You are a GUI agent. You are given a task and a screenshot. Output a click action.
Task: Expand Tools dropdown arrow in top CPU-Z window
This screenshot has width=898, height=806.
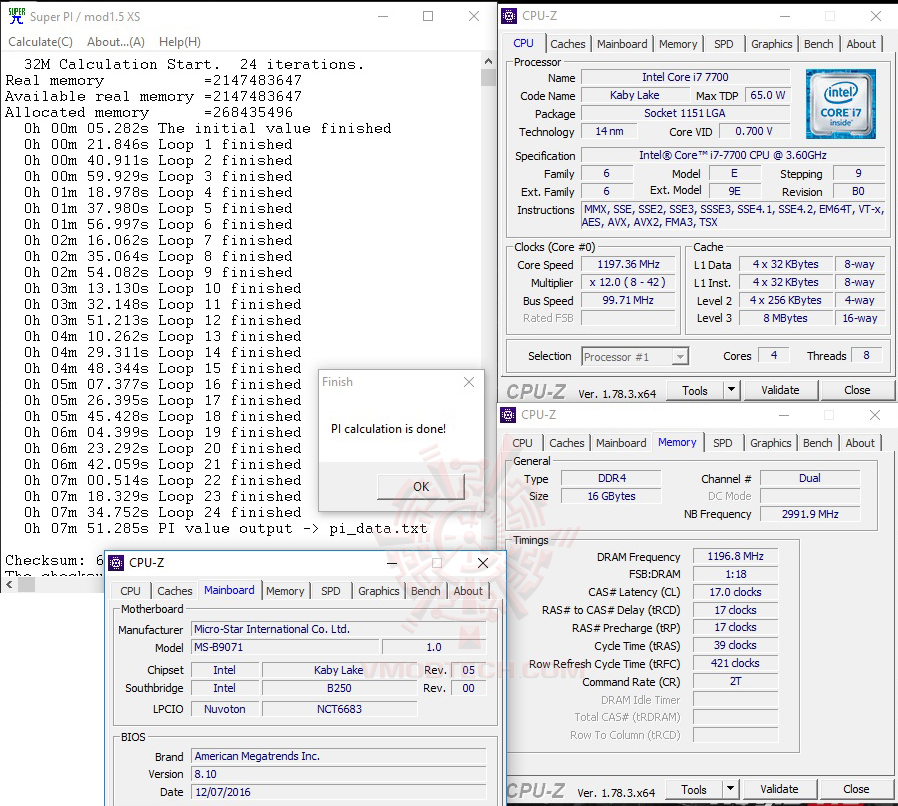click(731, 391)
